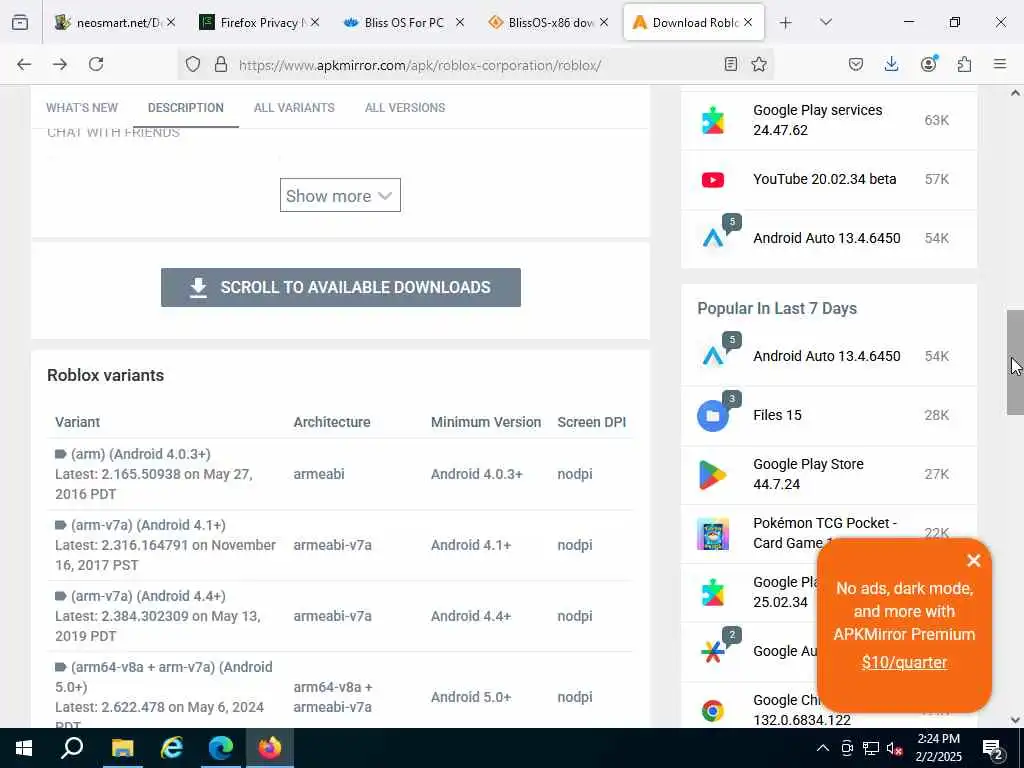Viewport: 1024px width, 768px height.
Task: Open the ALL VERSIONS tab
Action: coord(405,108)
